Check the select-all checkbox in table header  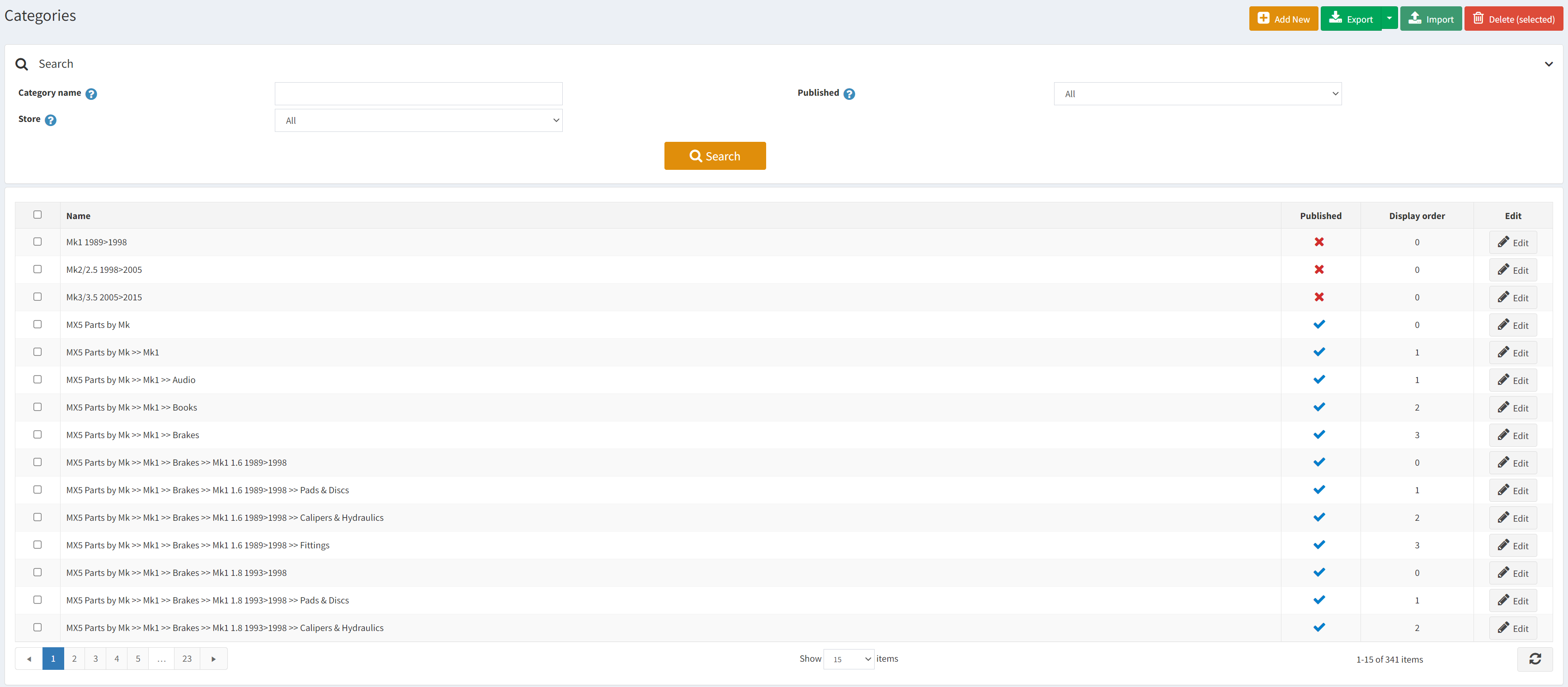point(38,215)
